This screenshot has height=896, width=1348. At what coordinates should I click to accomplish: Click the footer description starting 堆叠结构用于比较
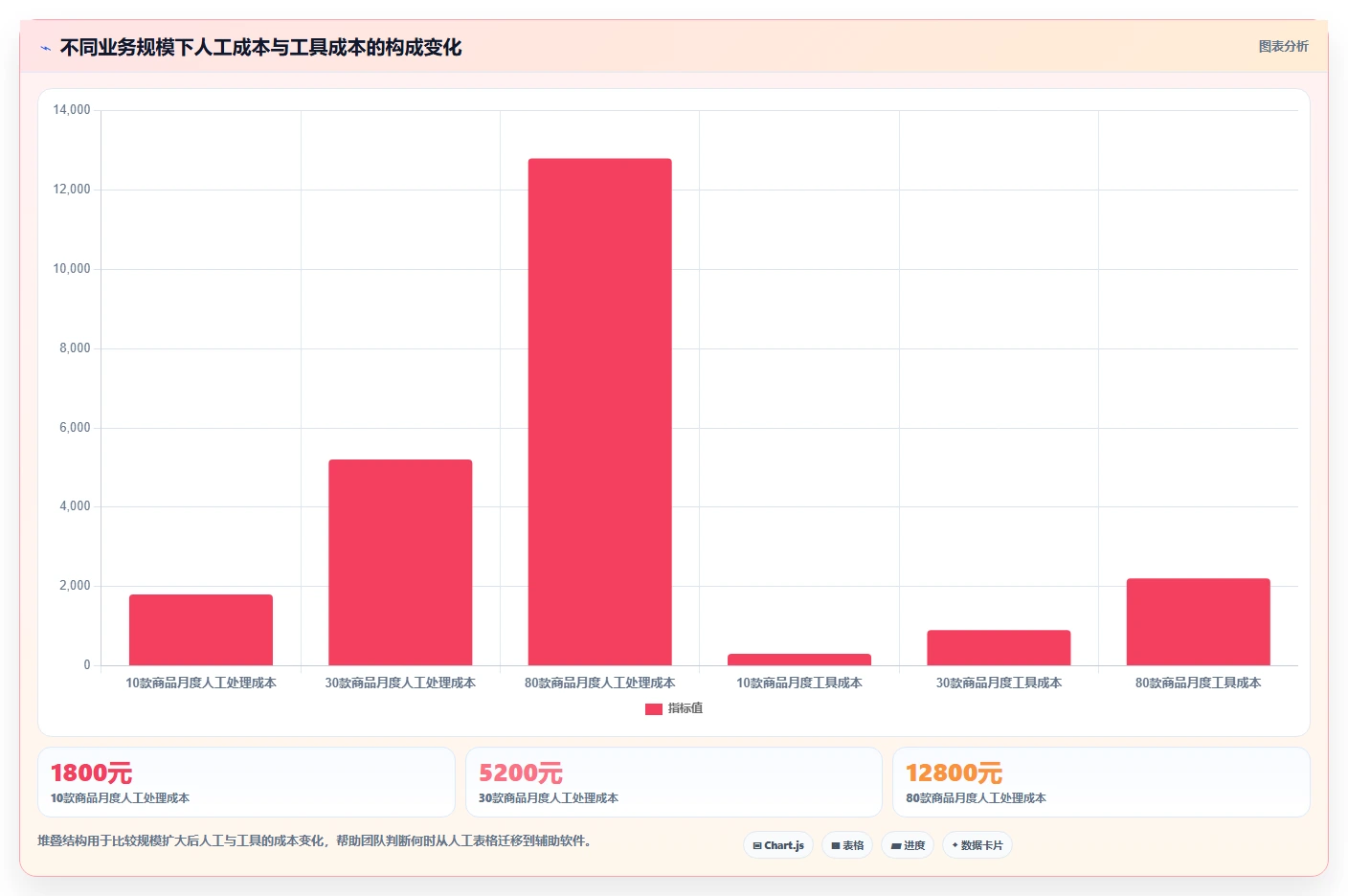[314, 841]
